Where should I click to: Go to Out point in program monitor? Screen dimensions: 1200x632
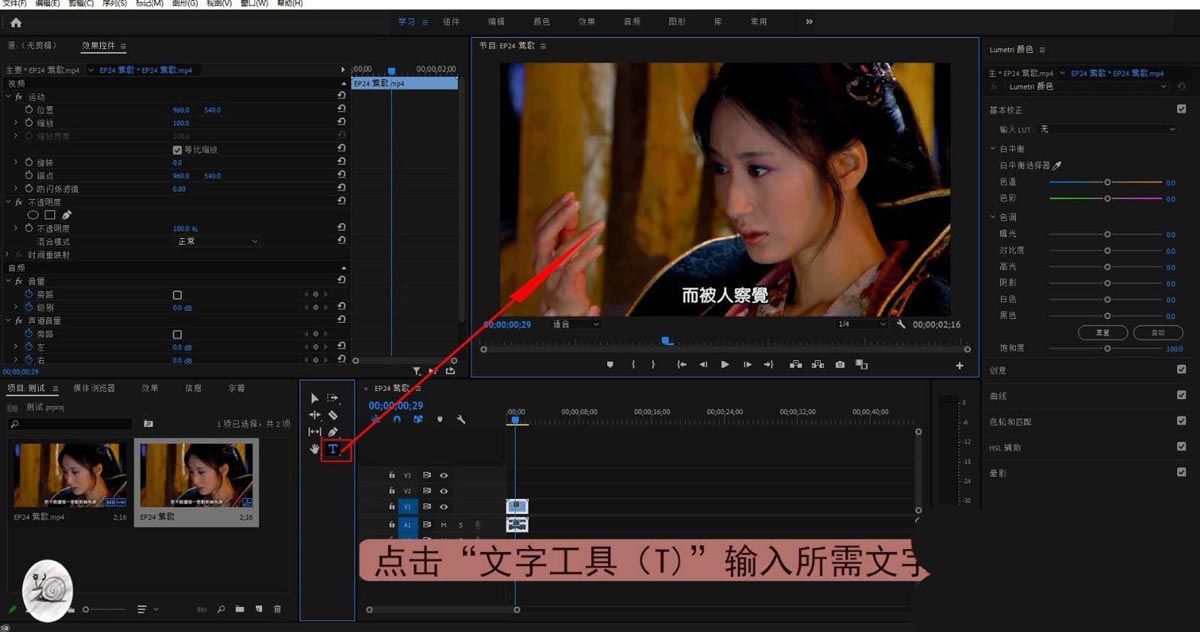(769, 365)
